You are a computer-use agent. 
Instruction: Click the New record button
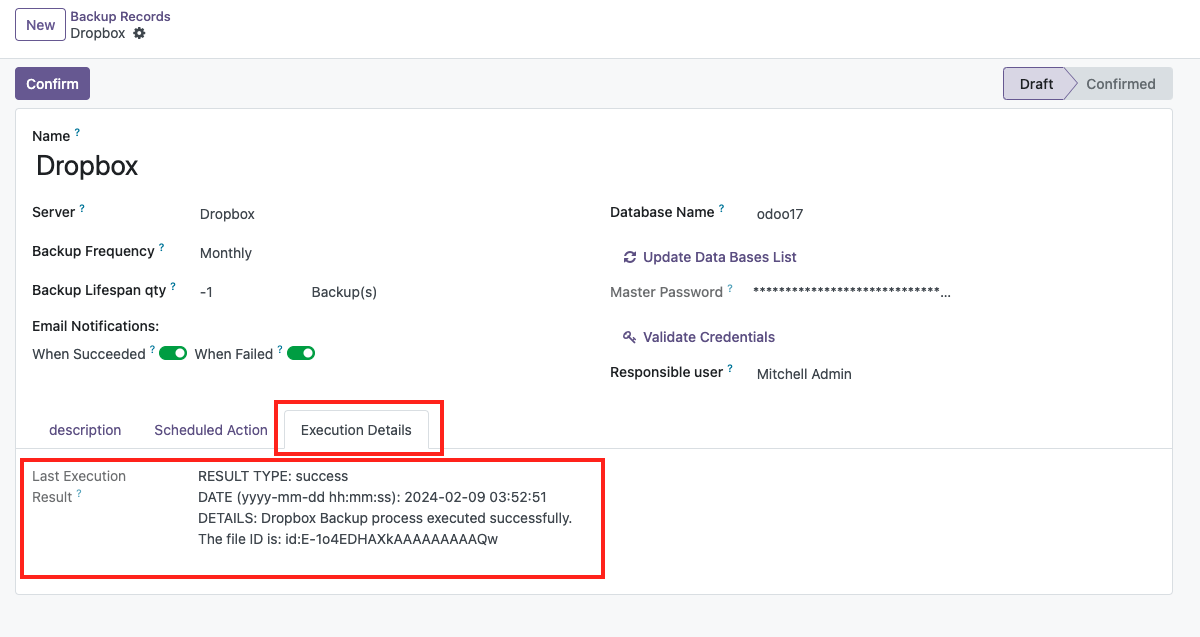click(40, 25)
